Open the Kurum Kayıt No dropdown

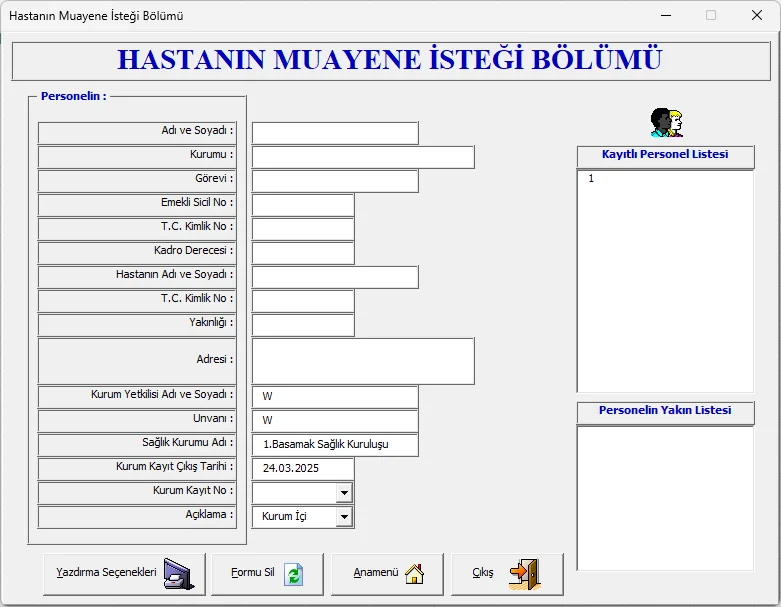344,493
